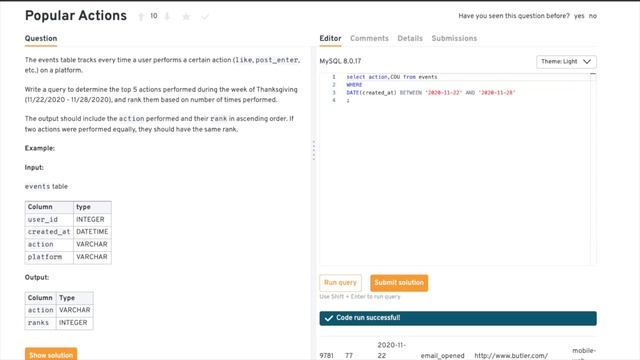Click line 1 select statement

391,77
